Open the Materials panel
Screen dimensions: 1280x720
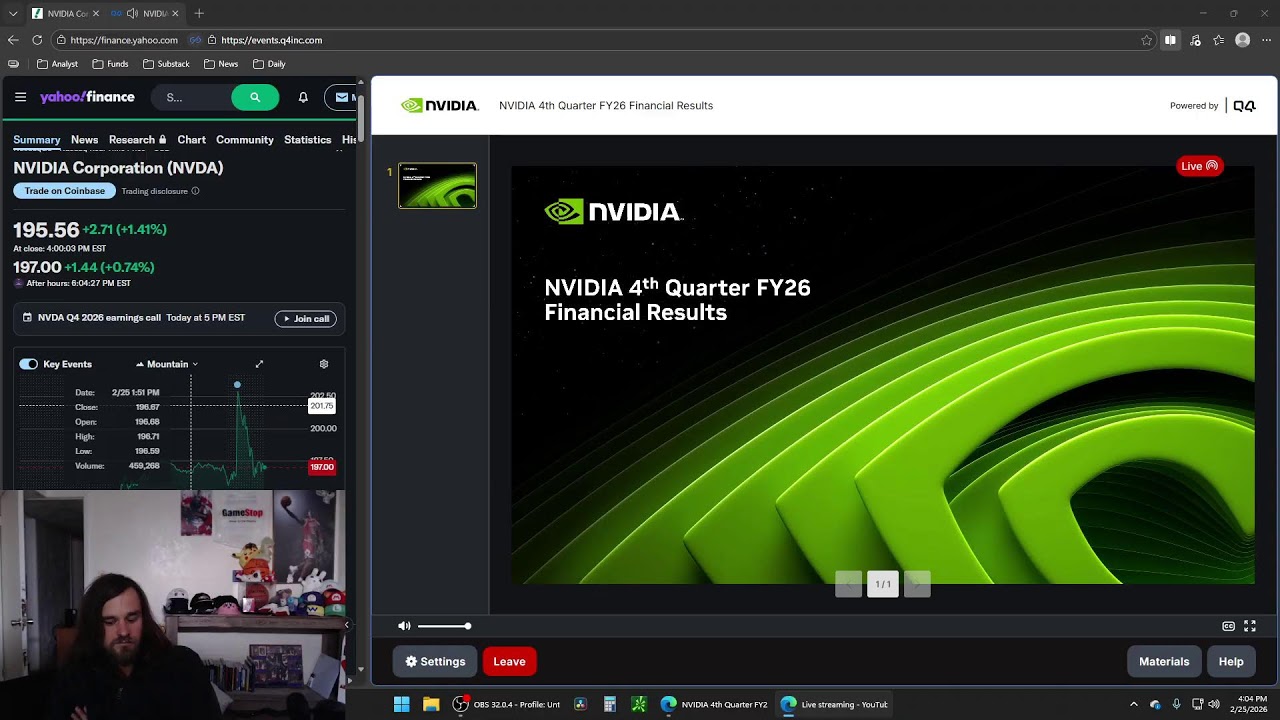(x=1164, y=661)
